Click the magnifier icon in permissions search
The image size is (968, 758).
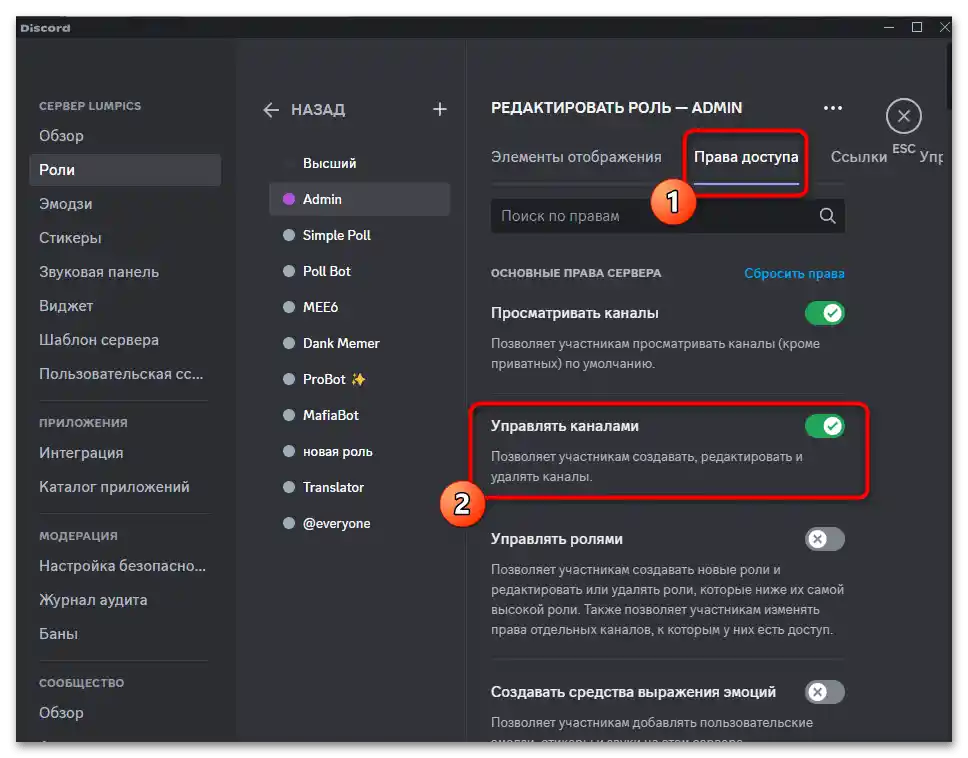point(827,216)
